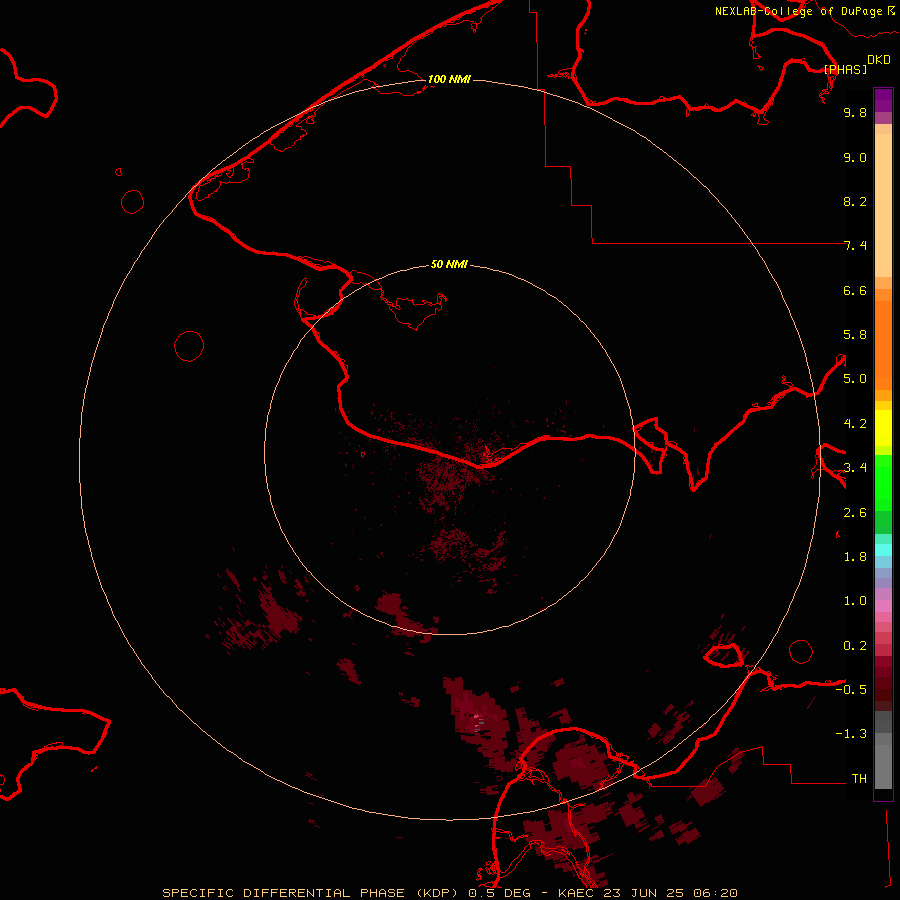Screen dimensions: 900x900
Task: Click the 9.0 scale label
Action: 855,157
